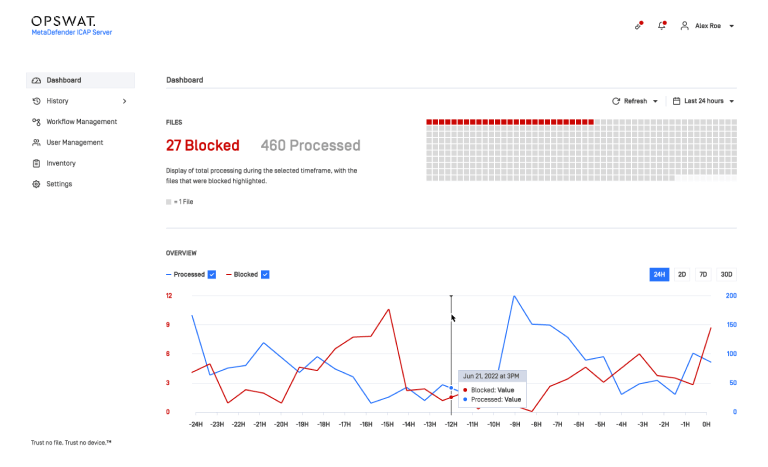768x467 pixels.
Task: Select the Workflow Management nodes icon
Action: (36, 122)
